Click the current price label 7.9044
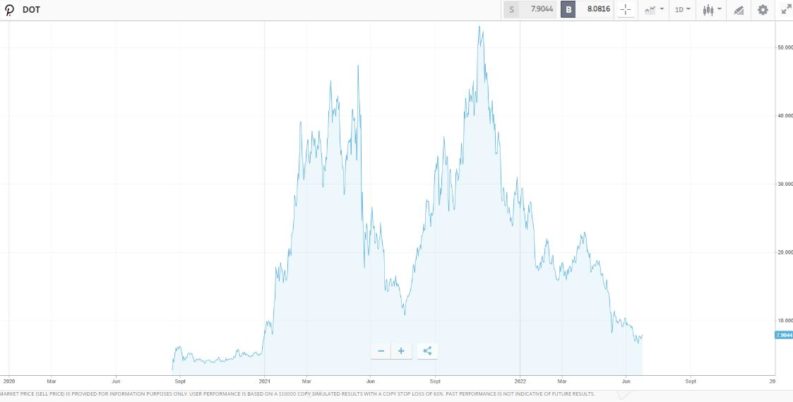Viewport: 793px width, 402px height. click(x=783, y=335)
